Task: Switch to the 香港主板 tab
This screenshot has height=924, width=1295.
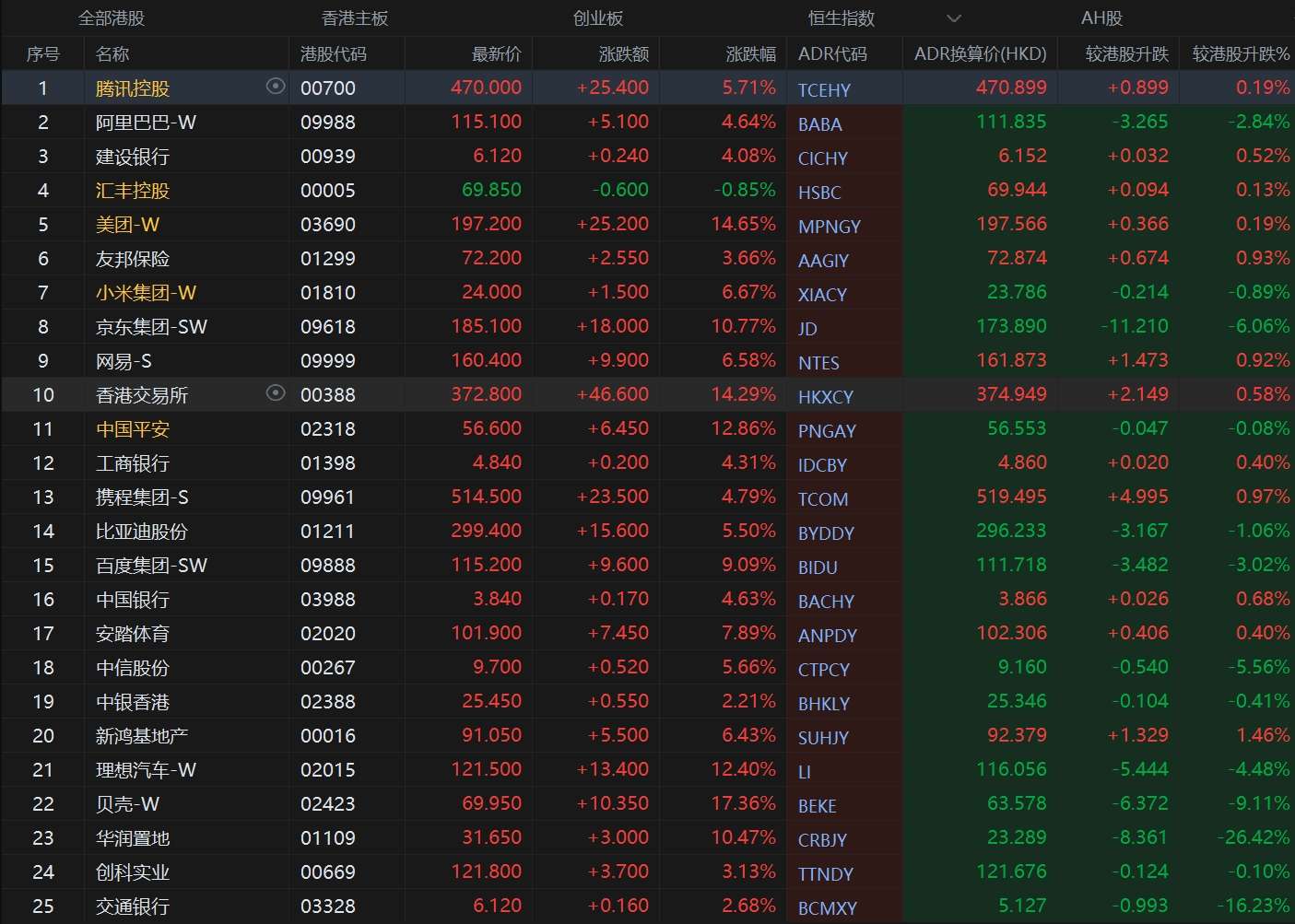Action: point(356,18)
